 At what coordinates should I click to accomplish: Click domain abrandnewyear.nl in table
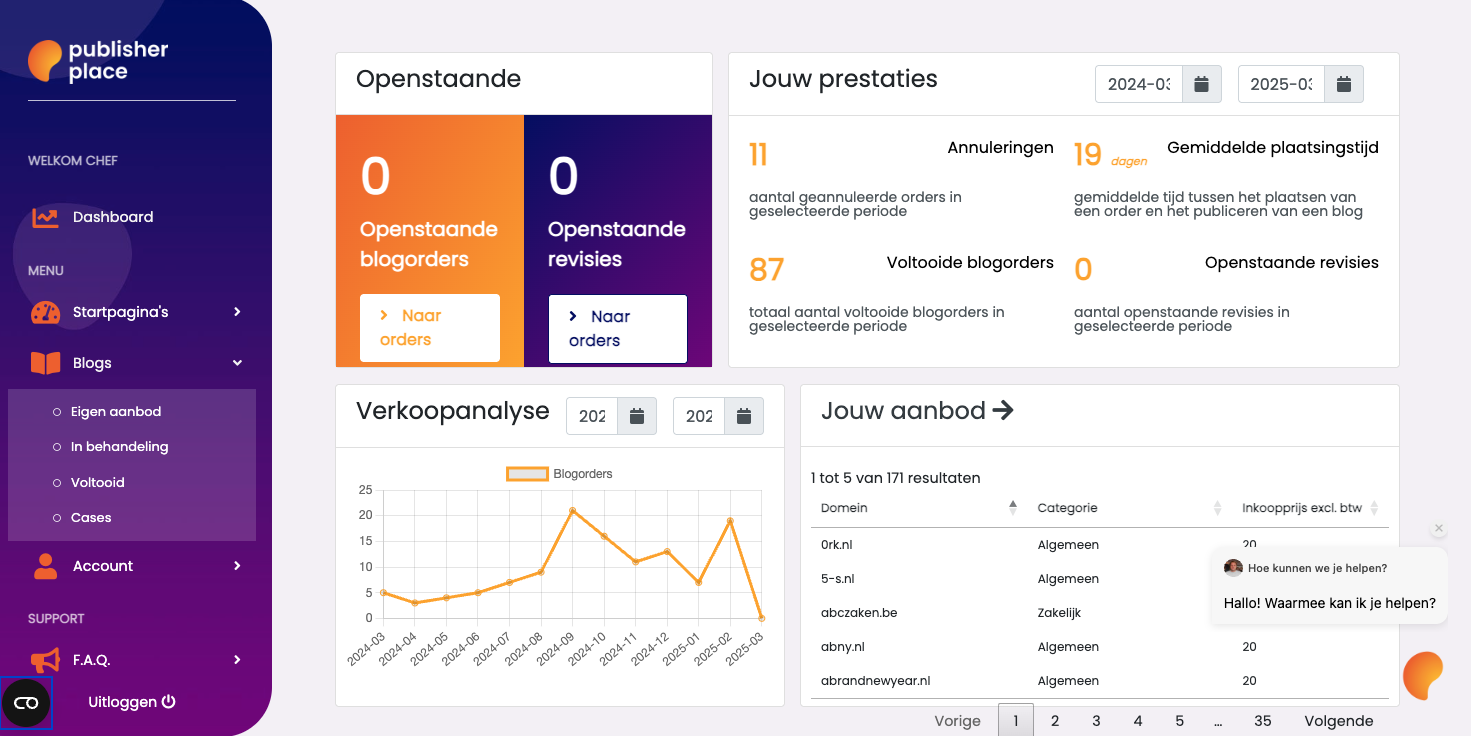876,681
